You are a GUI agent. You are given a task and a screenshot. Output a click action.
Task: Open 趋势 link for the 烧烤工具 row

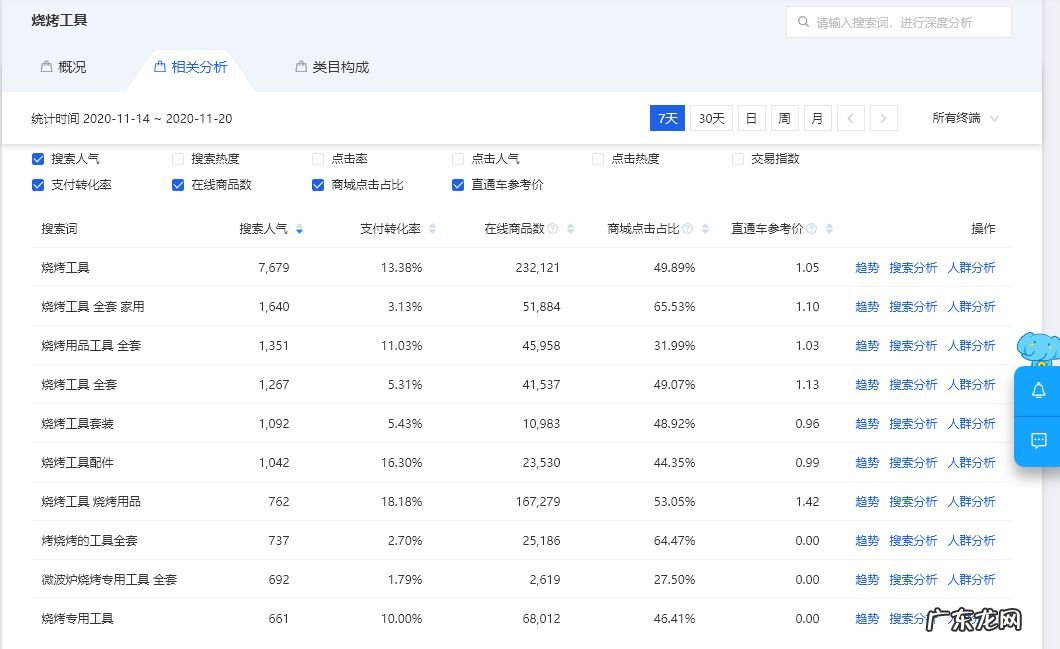[866, 266]
